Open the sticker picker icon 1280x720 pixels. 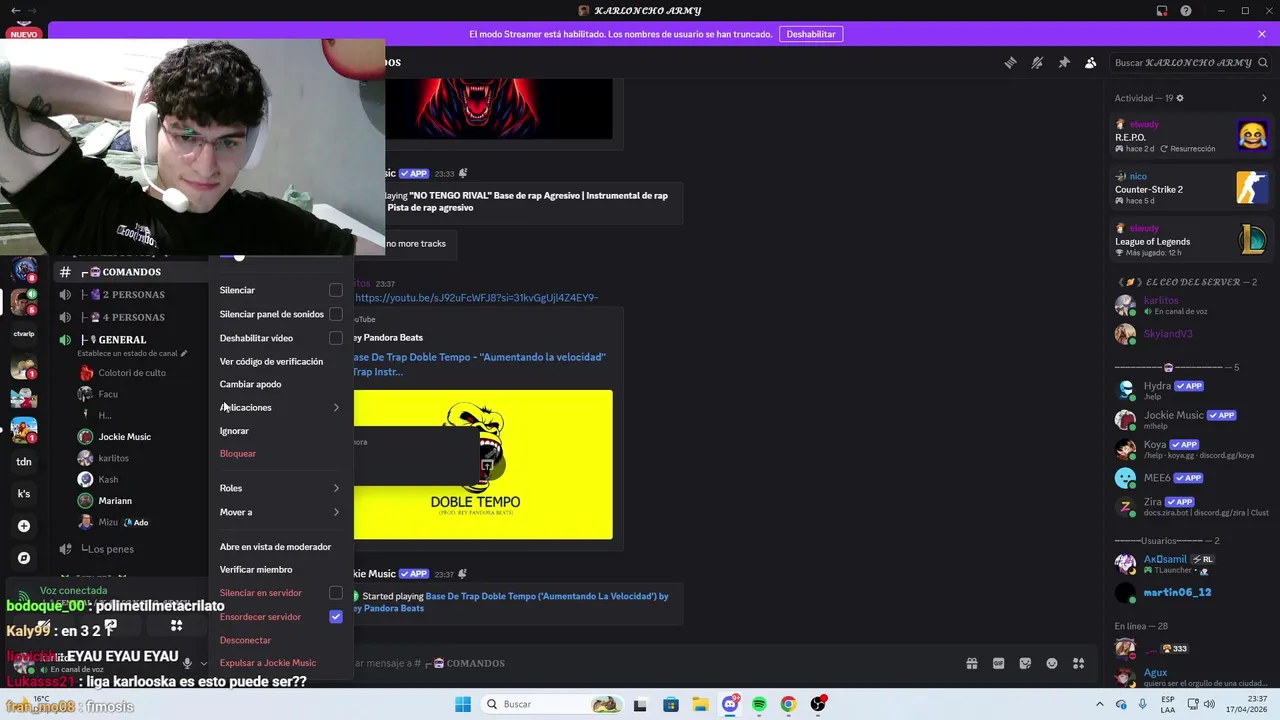coord(1025,663)
